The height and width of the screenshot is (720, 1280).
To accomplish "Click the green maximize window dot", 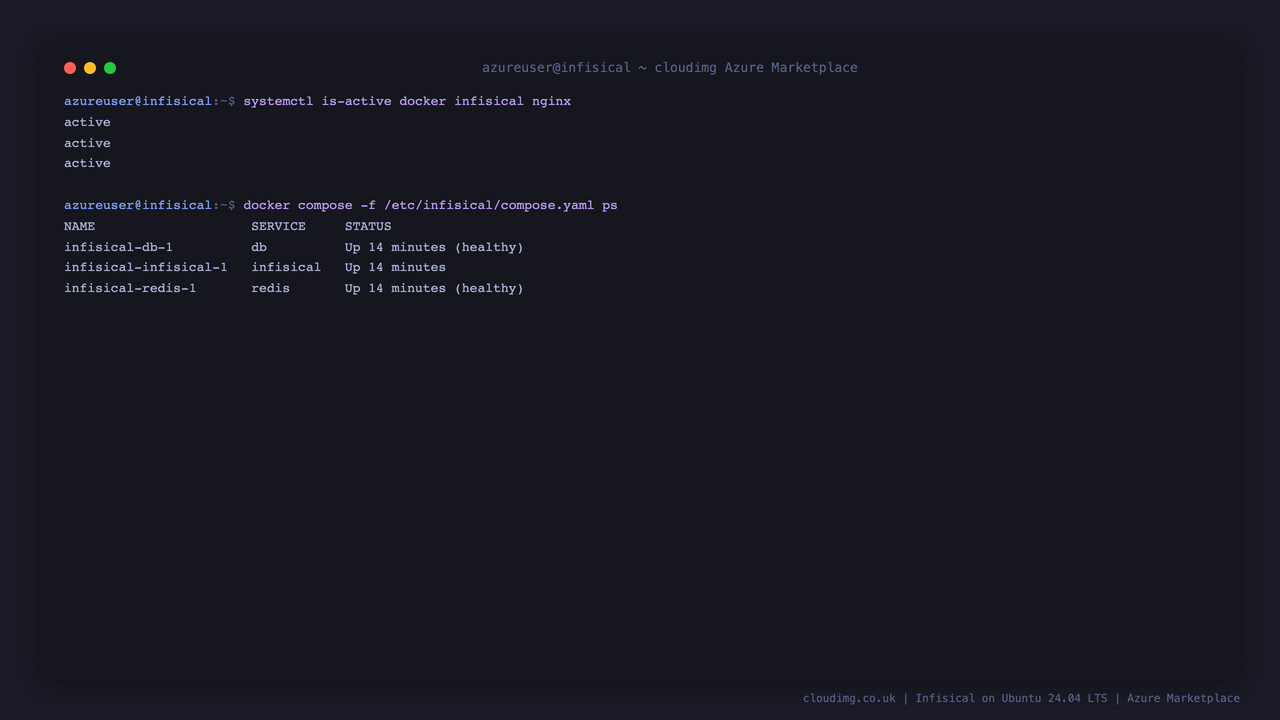I will [x=110, y=68].
